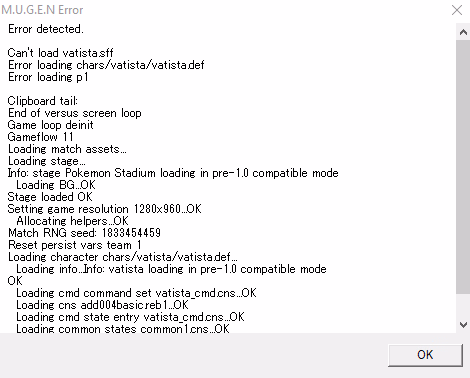
Task: Click the "Match RNG seed" line
Action: click(84, 233)
